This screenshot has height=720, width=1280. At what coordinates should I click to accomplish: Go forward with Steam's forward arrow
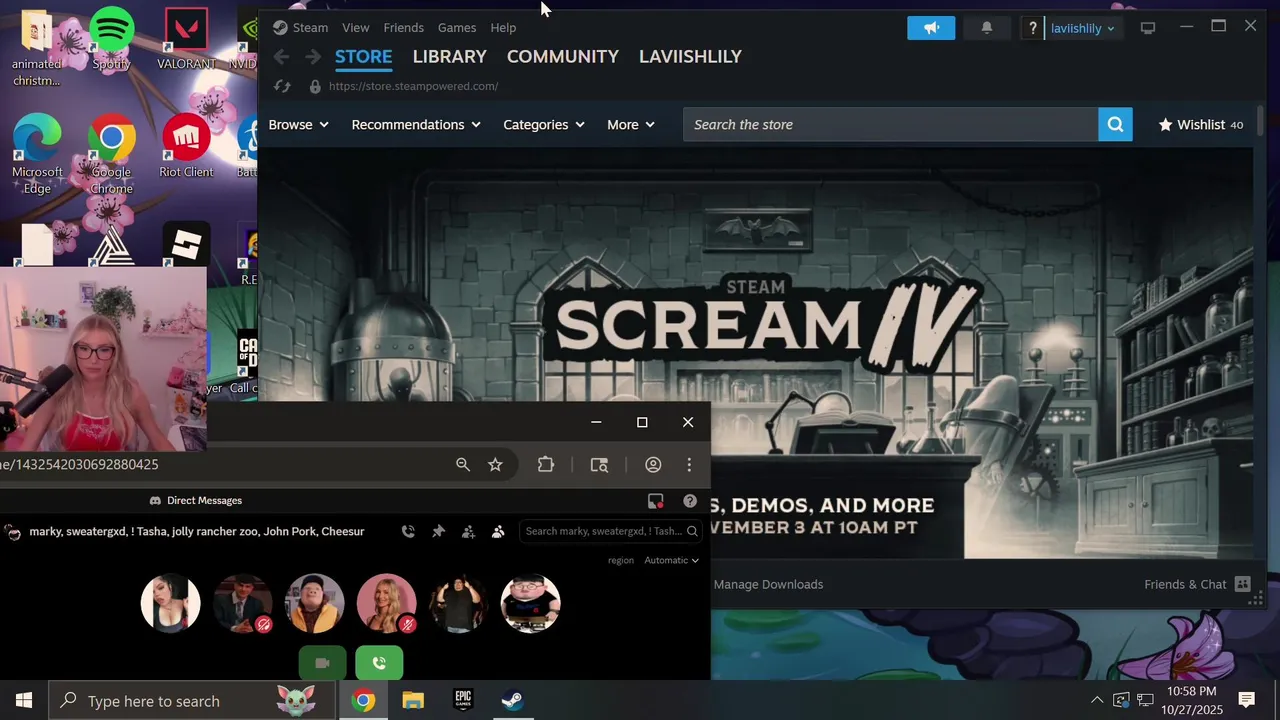coord(313,57)
